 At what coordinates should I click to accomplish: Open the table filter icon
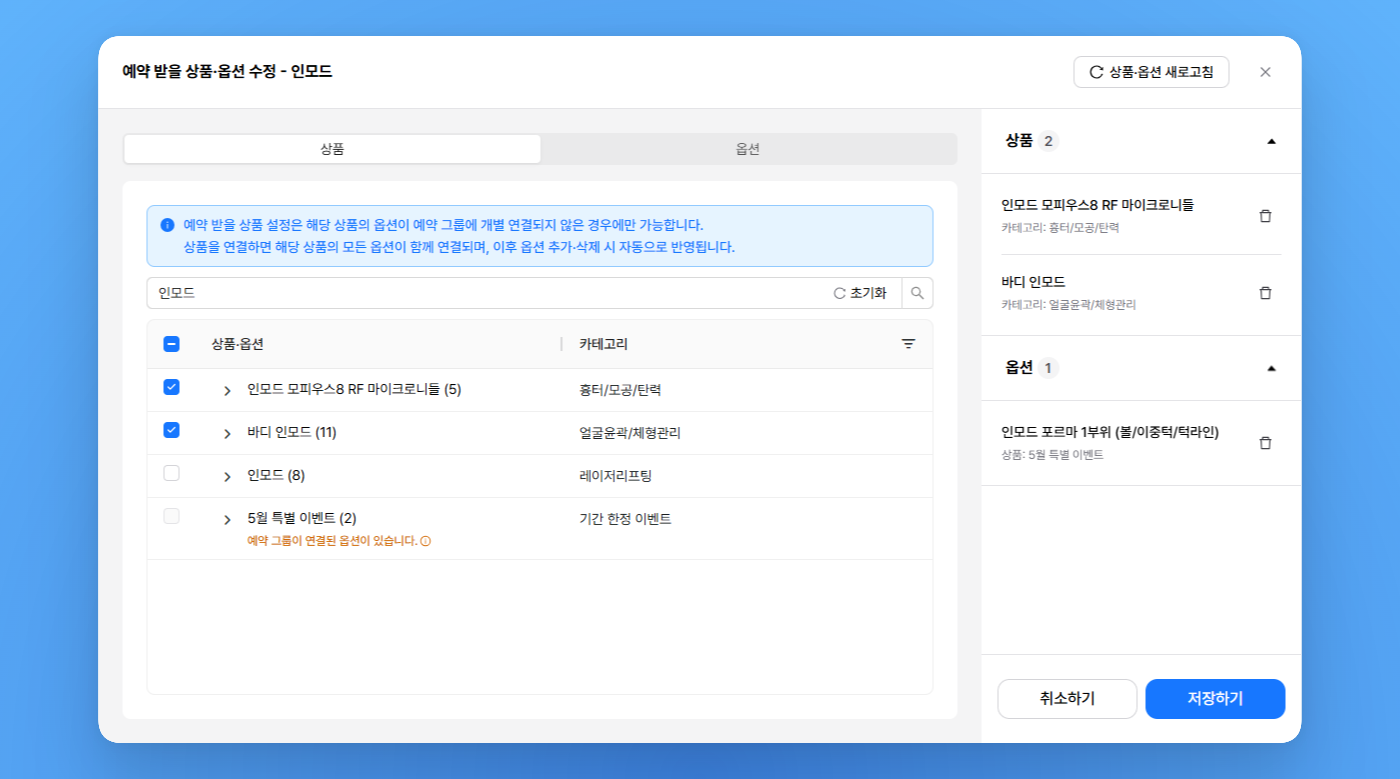[x=908, y=344]
